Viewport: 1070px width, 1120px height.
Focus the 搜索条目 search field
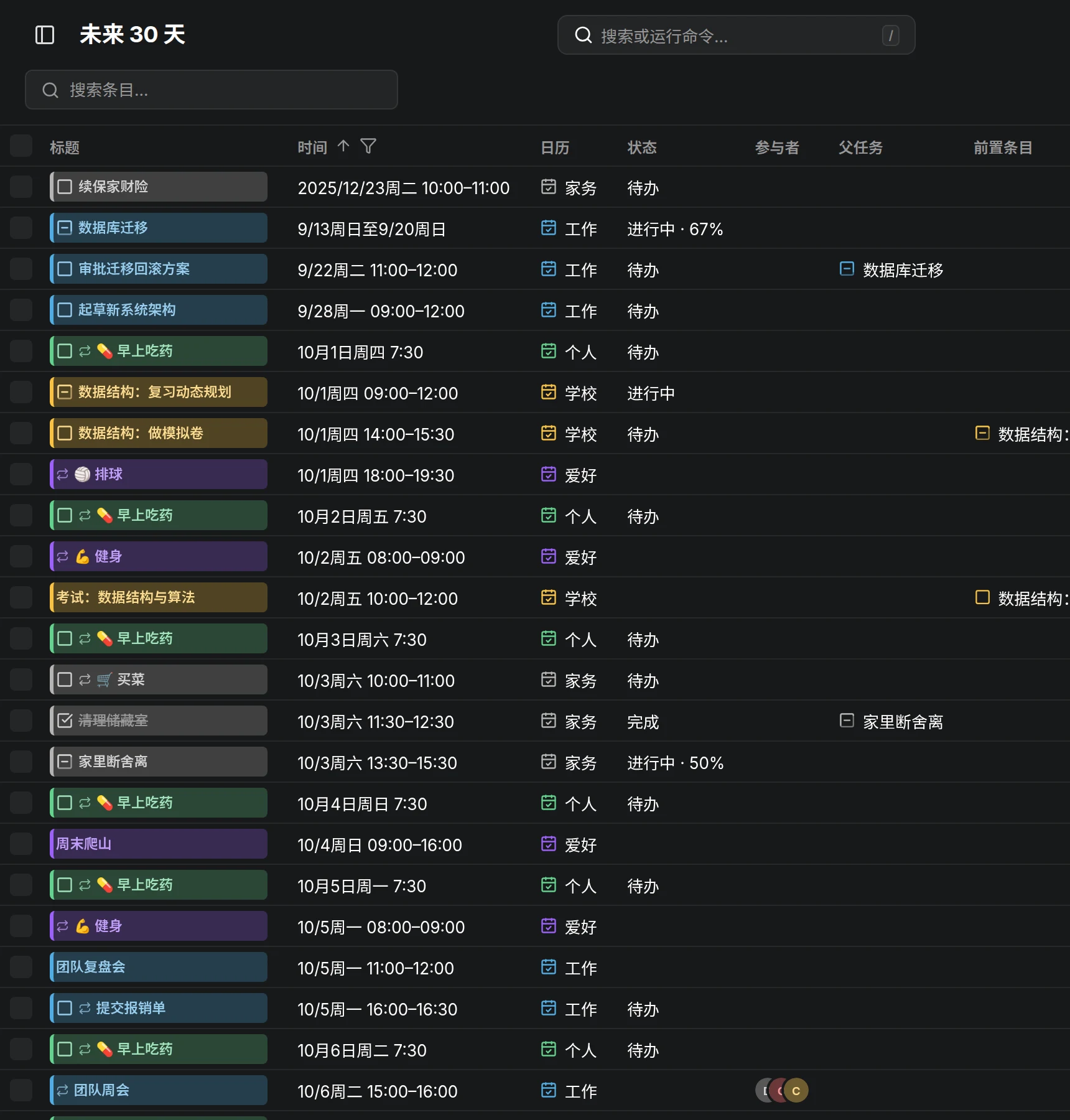(x=212, y=90)
